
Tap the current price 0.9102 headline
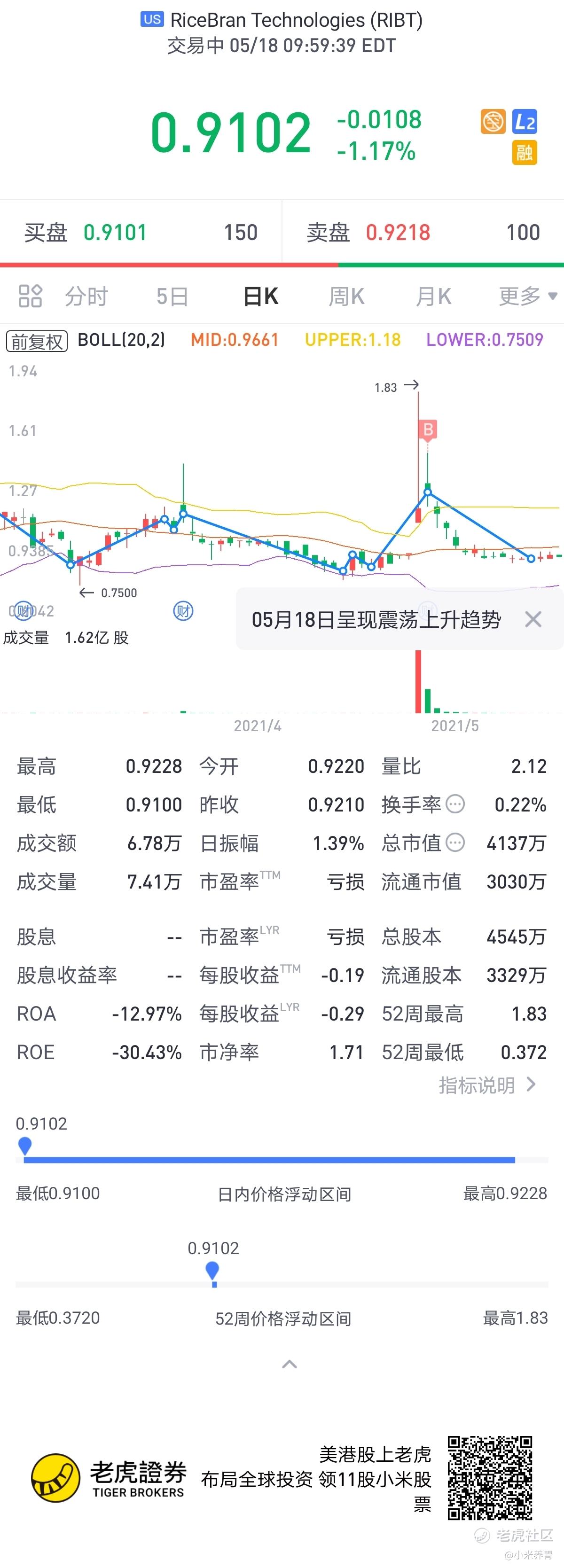(x=231, y=133)
